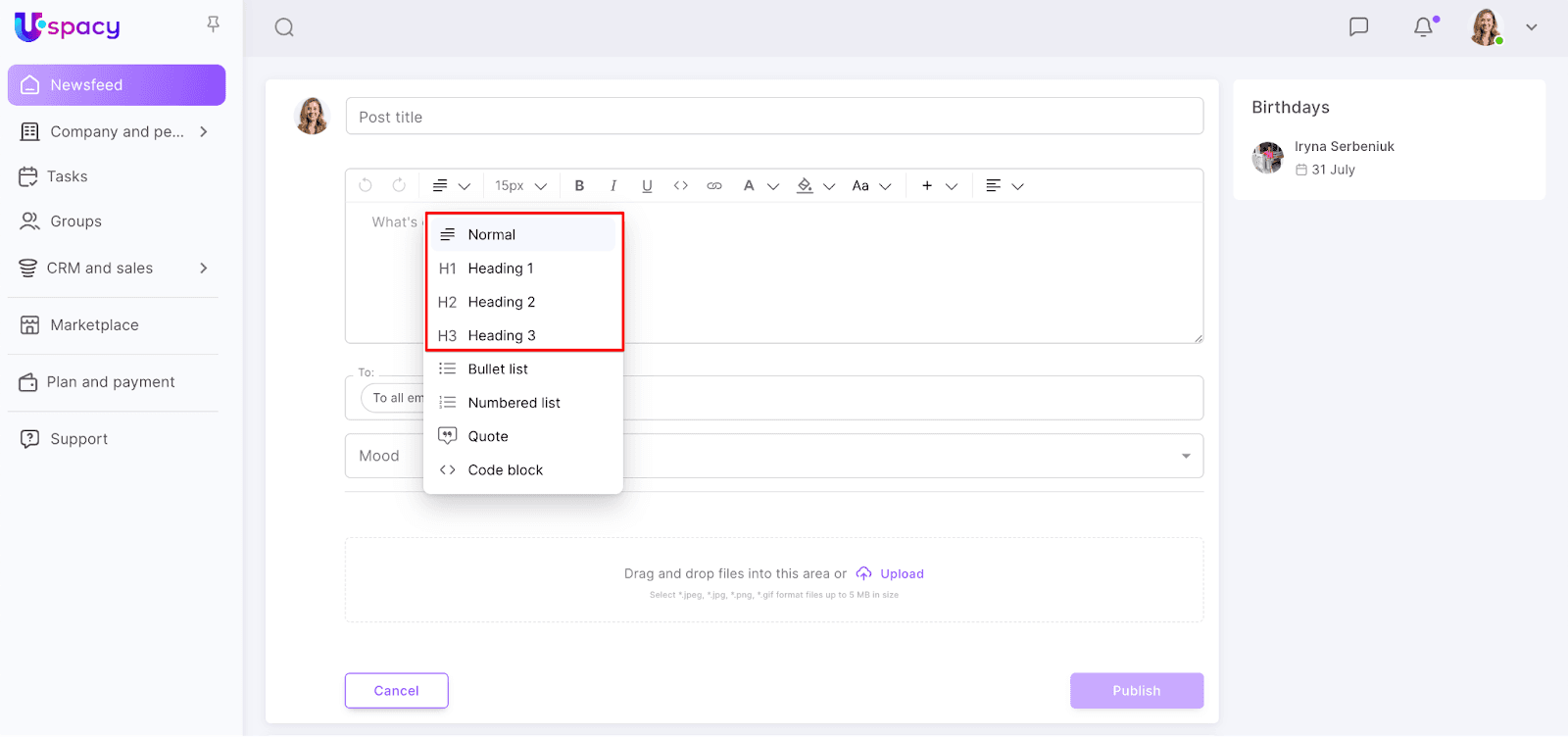Open the text highlight color picker

pyautogui.click(x=814, y=186)
